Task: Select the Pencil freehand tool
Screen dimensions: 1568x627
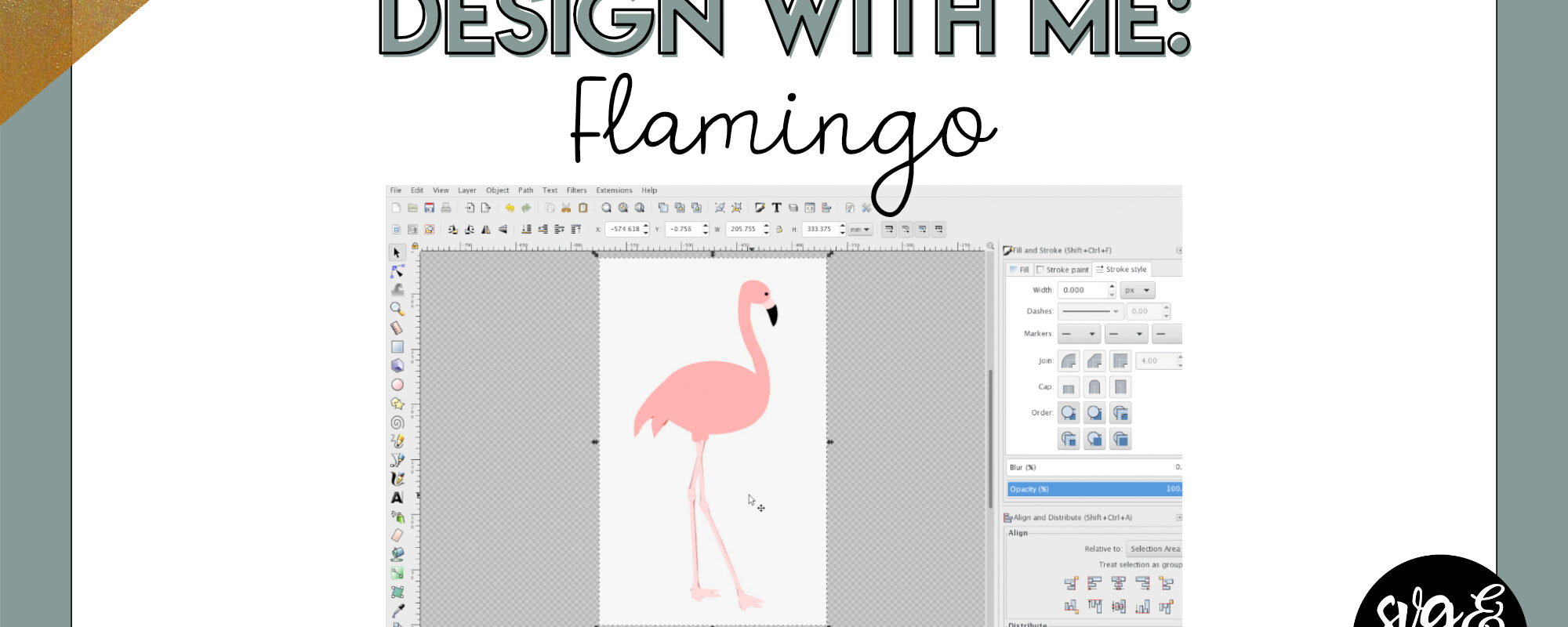Action: (x=397, y=441)
